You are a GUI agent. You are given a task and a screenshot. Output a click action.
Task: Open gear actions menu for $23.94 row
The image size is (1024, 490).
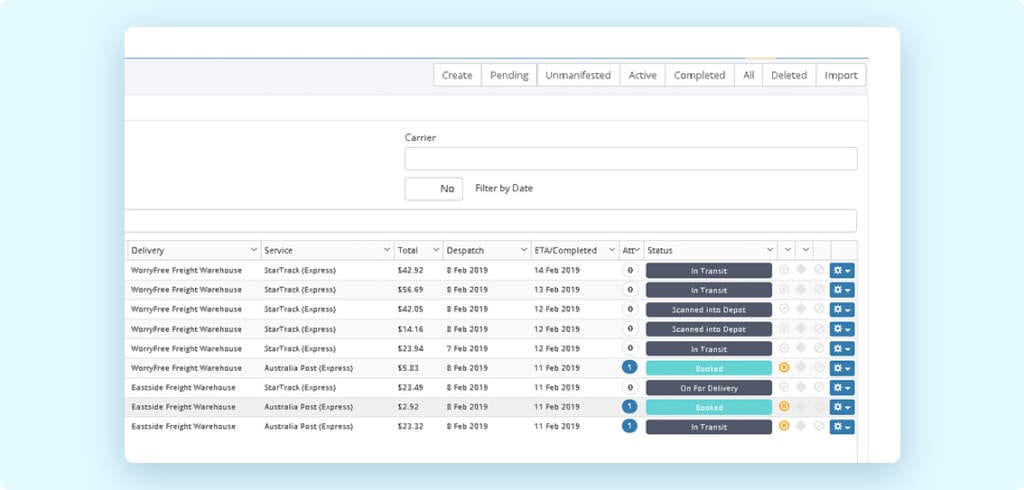tap(842, 349)
